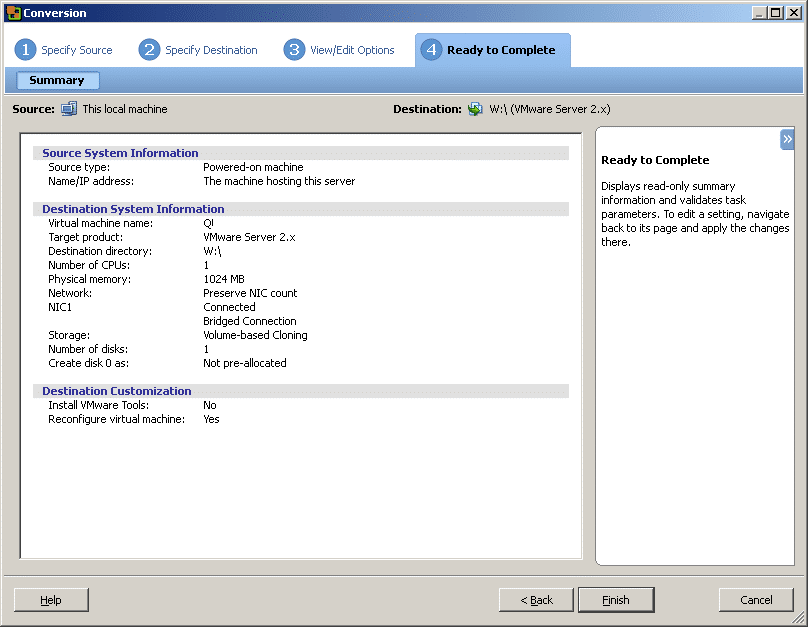Click the Destination System Information heading
This screenshot has height=627, width=808.
(133, 209)
